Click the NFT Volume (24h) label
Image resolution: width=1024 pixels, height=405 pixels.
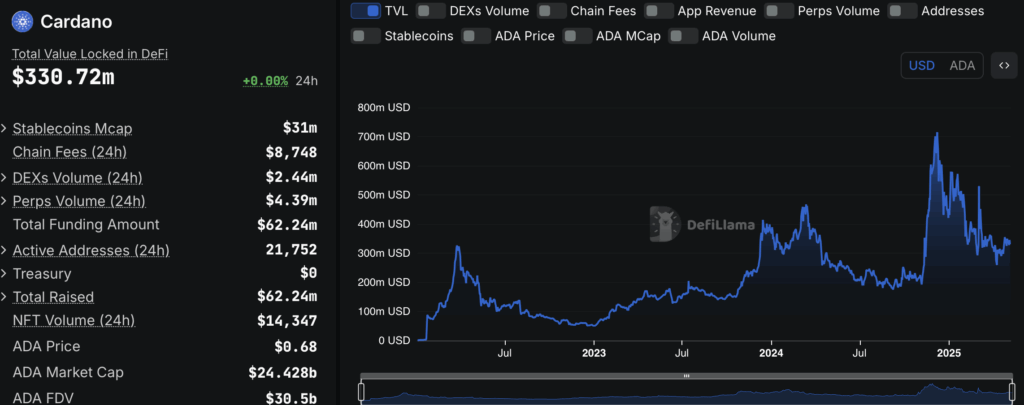(x=74, y=321)
